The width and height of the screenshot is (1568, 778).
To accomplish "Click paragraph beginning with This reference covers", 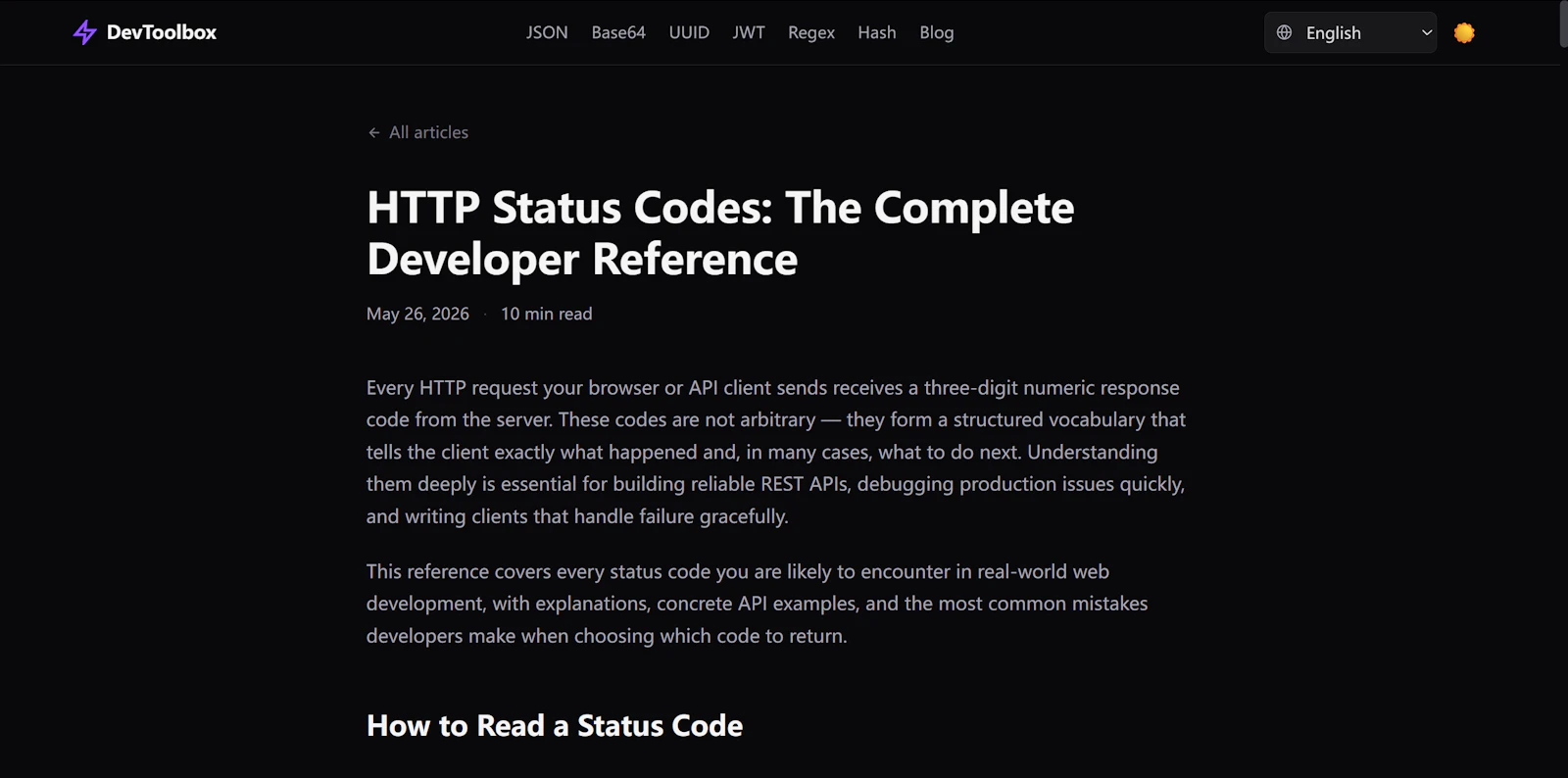I will pos(757,604).
